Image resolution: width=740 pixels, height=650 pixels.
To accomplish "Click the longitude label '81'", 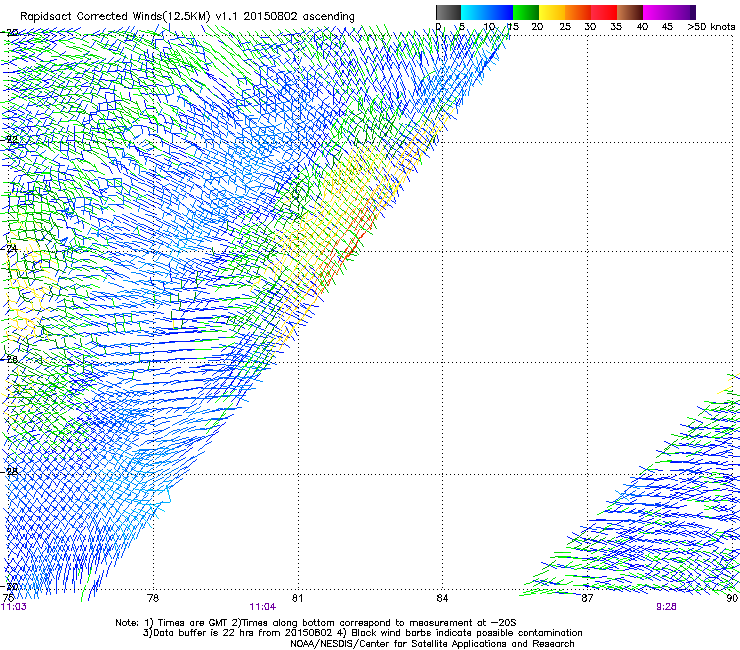I will pyautogui.click(x=297, y=598).
